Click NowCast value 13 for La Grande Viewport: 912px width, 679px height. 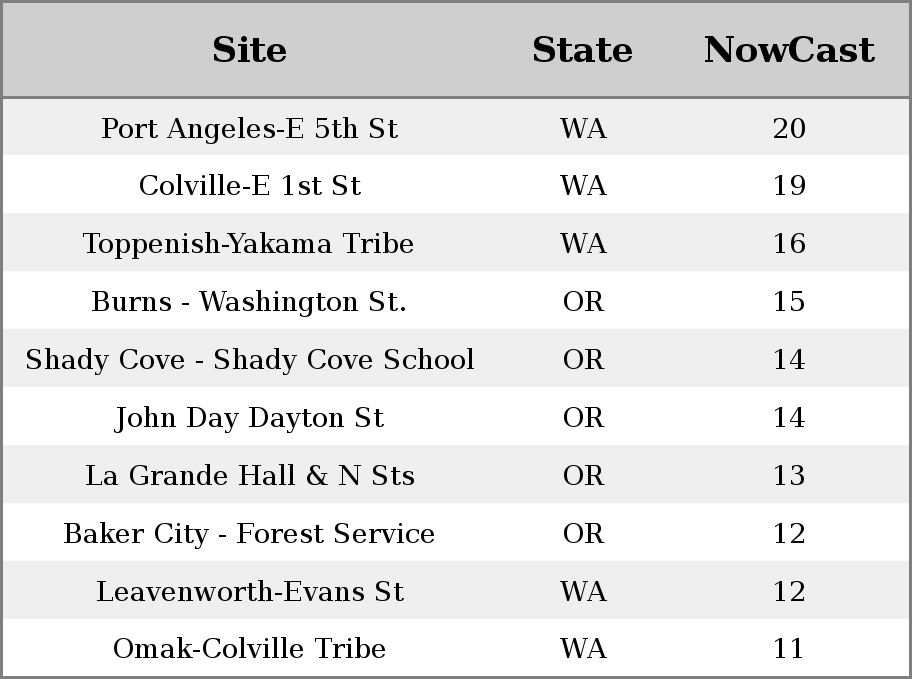coord(789,475)
